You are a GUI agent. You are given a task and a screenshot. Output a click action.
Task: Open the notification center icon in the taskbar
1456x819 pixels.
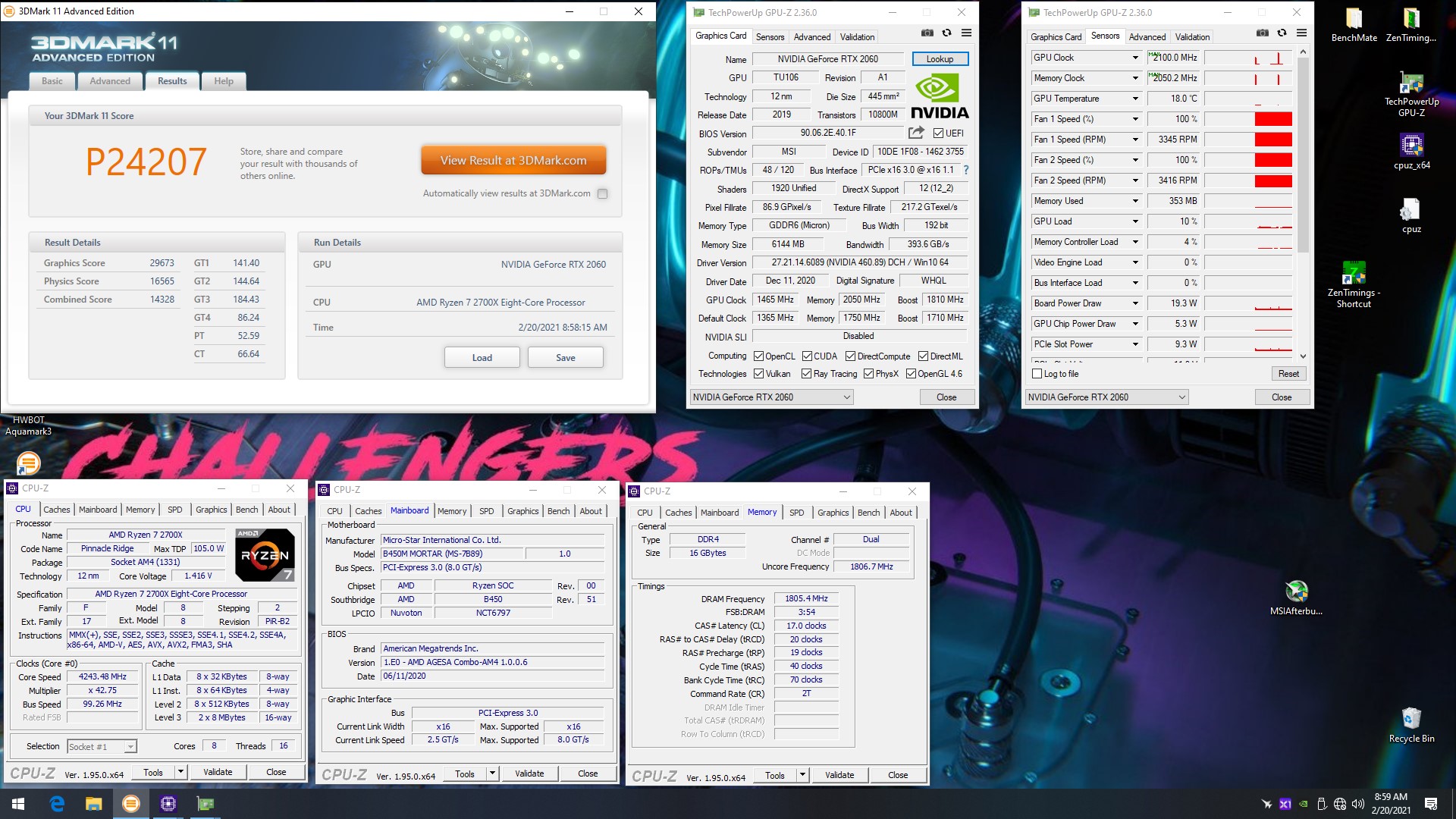tap(1431, 804)
